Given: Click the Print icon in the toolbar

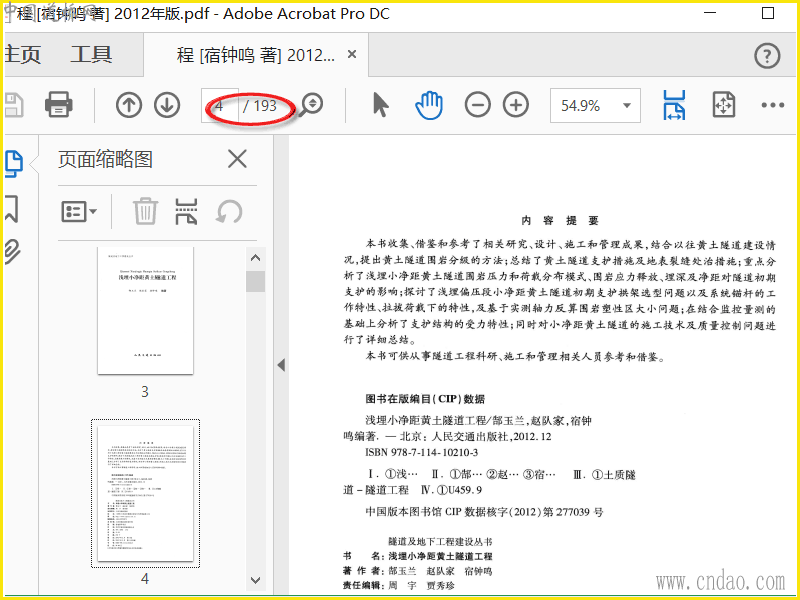Looking at the screenshot, I should (x=59, y=105).
